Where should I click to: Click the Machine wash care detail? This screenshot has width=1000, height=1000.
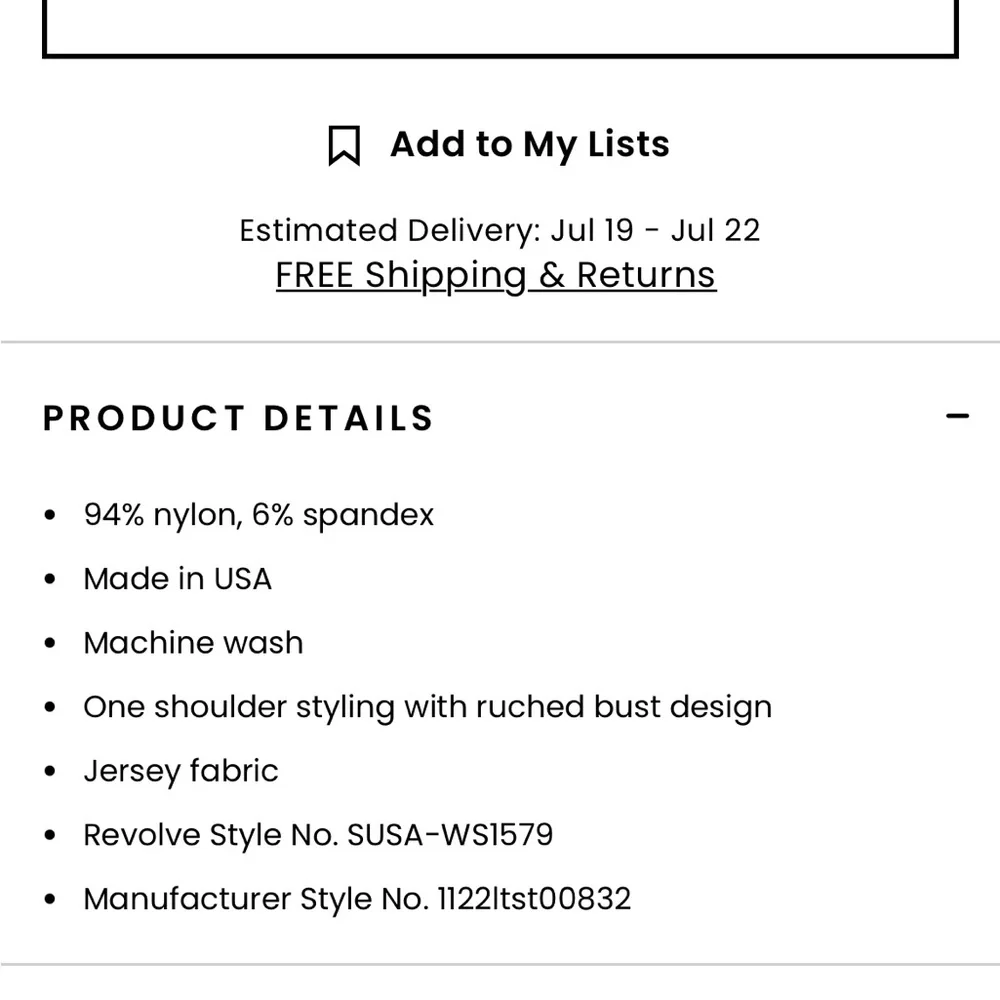tap(193, 643)
